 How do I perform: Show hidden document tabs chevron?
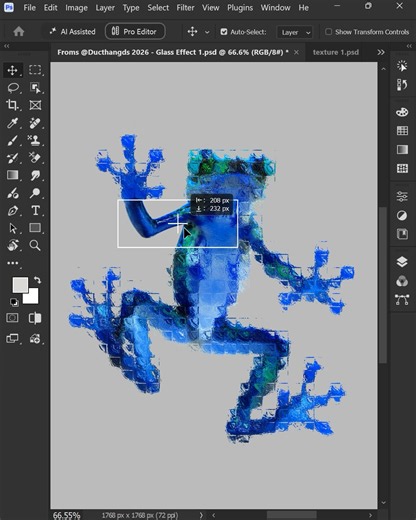pyautogui.click(x=381, y=52)
